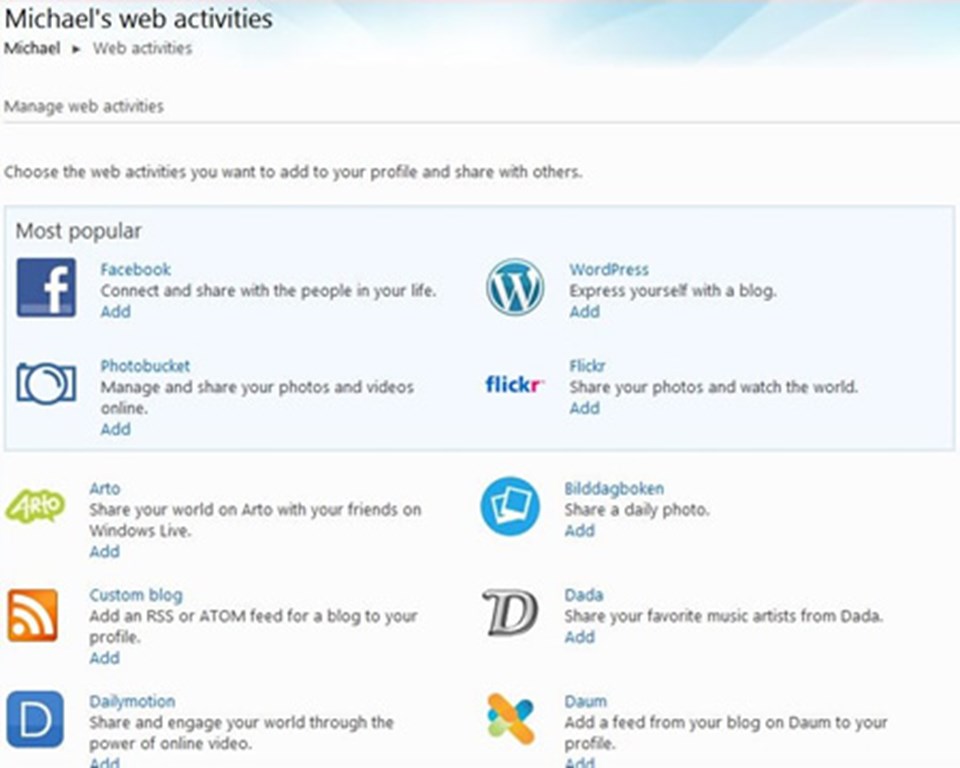Screen dimensions: 960x768
Task: Click 'Manage and share your photos' description
Action: [257, 397]
